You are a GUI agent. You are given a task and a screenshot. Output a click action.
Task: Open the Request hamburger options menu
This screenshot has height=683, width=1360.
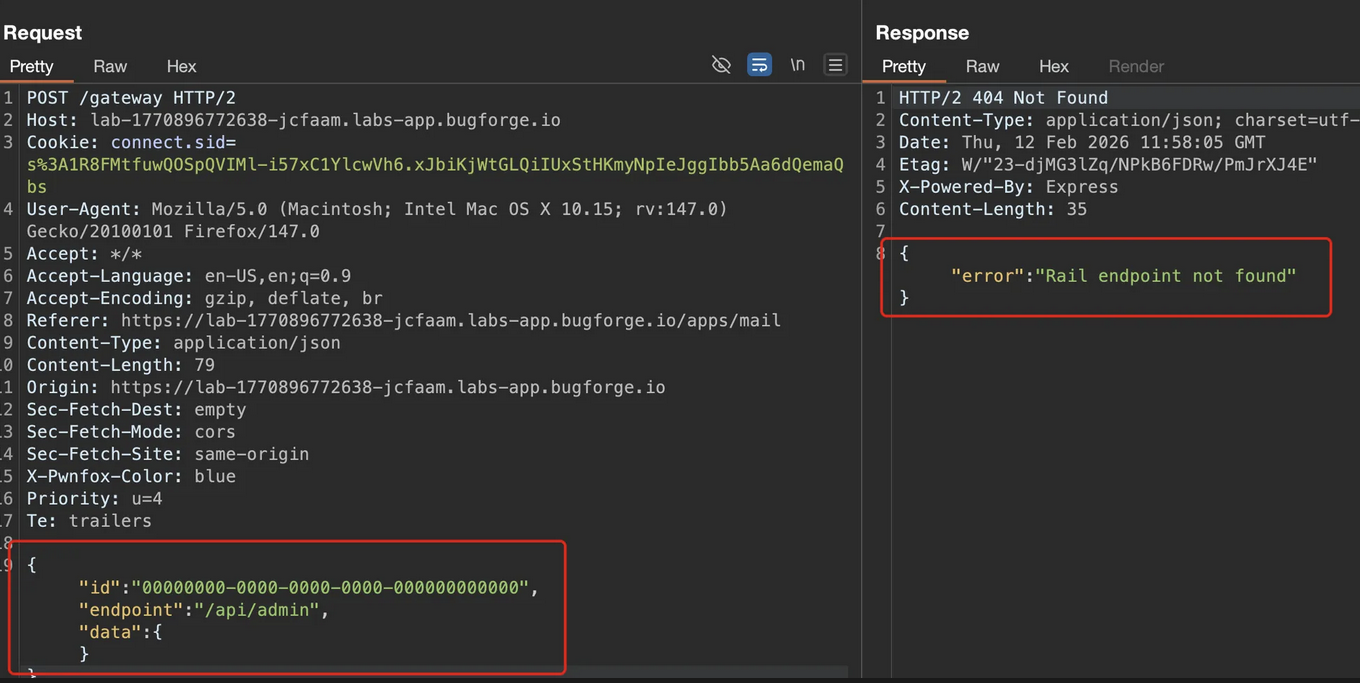click(835, 65)
